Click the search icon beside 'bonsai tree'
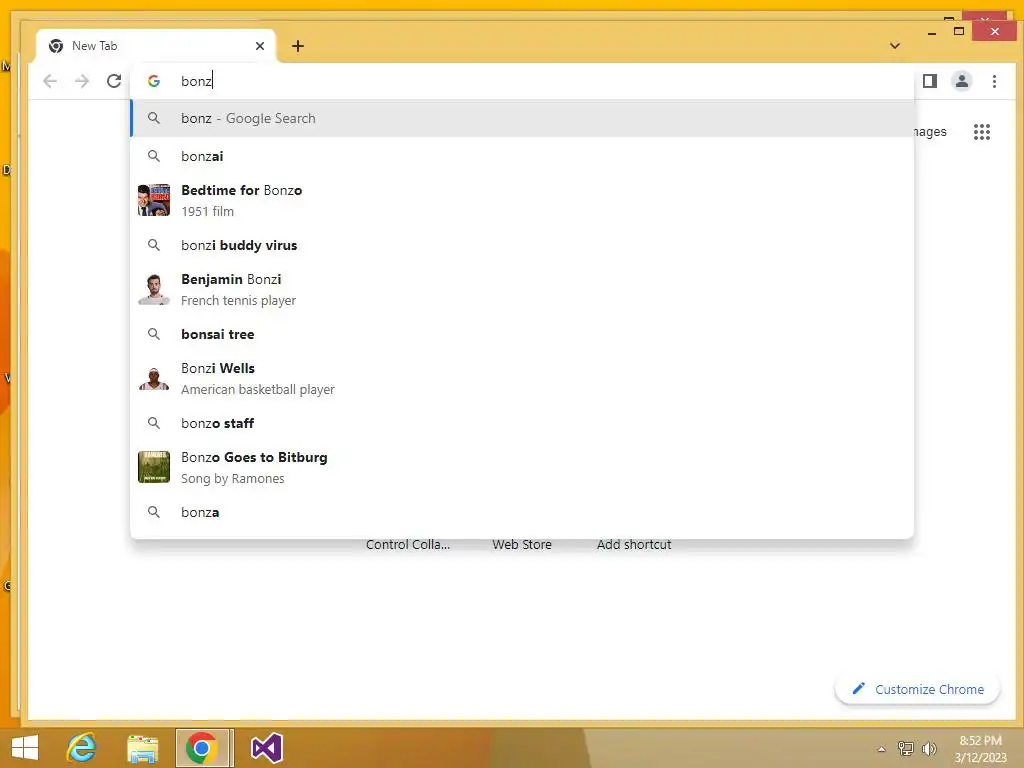Viewport: 1024px width, 768px height. coord(153,334)
